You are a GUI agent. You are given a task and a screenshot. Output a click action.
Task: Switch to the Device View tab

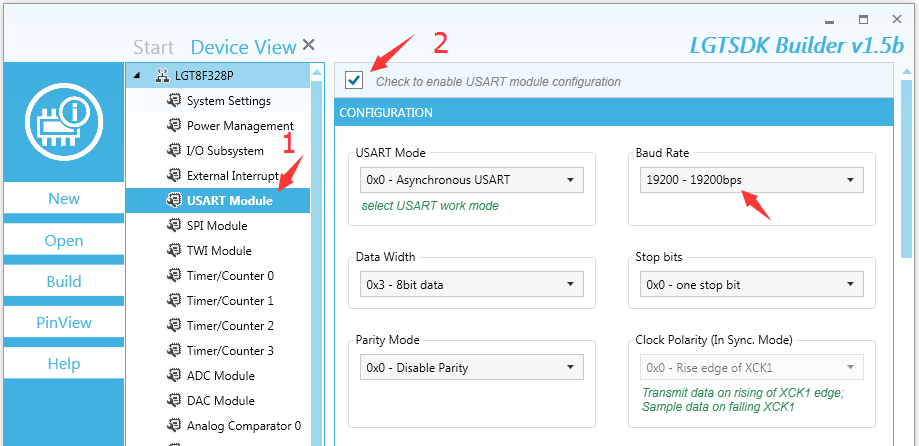[x=244, y=47]
